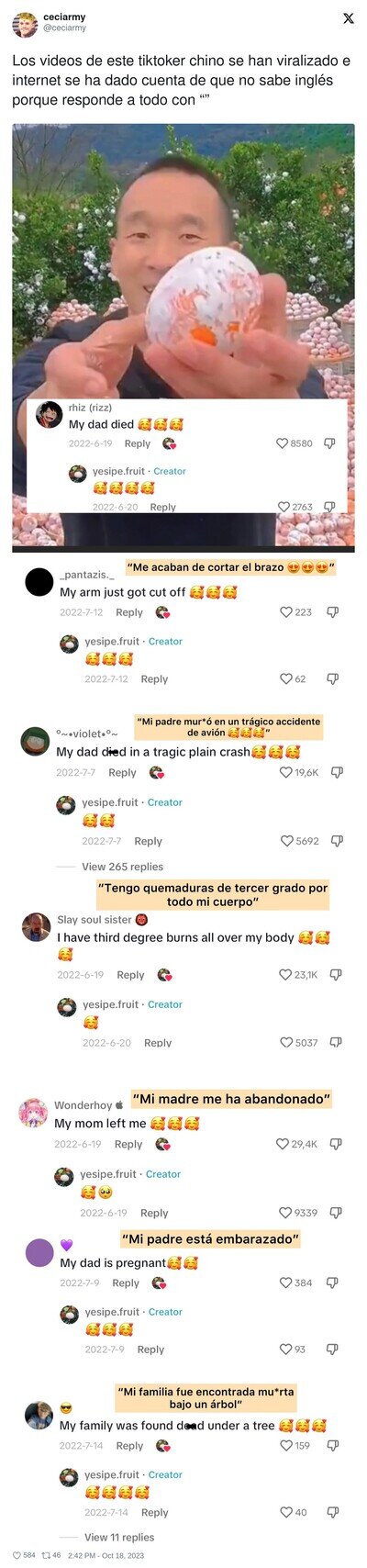Like the 'My mom left me' comment
This screenshot has height=1568, width=367.
[x=283, y=1144]
